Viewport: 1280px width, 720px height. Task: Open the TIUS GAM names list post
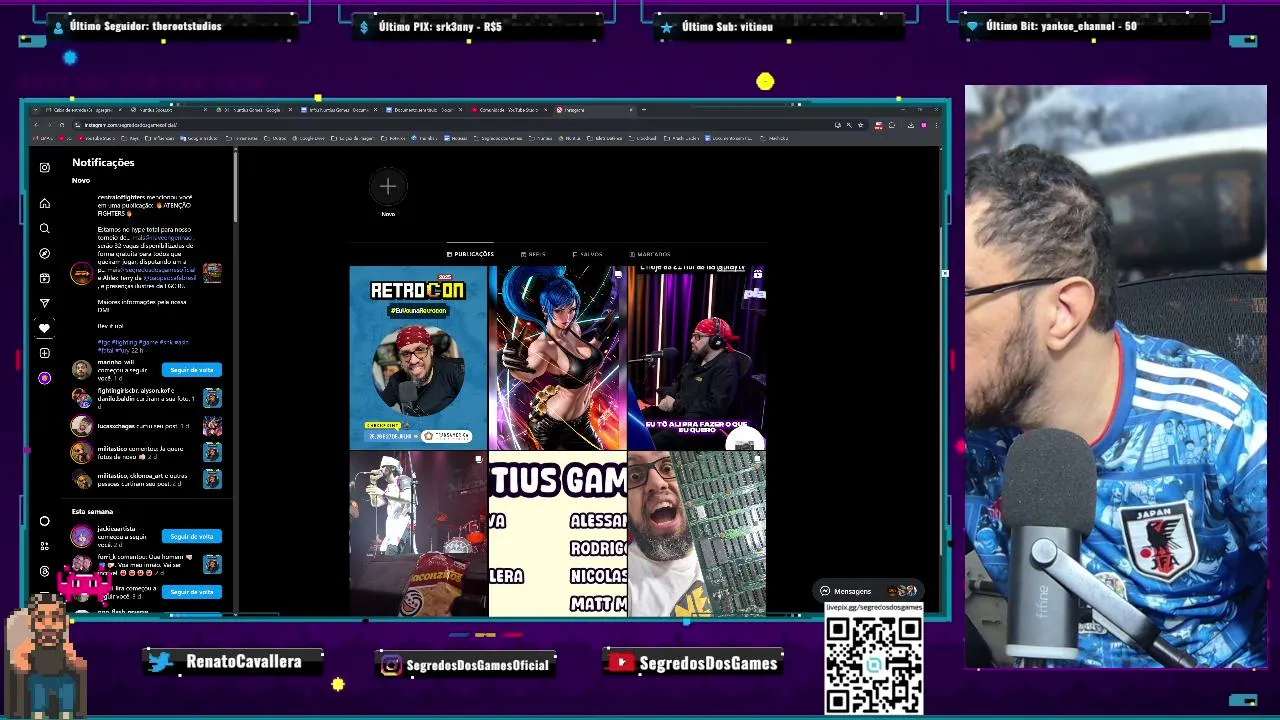(557, 533)
